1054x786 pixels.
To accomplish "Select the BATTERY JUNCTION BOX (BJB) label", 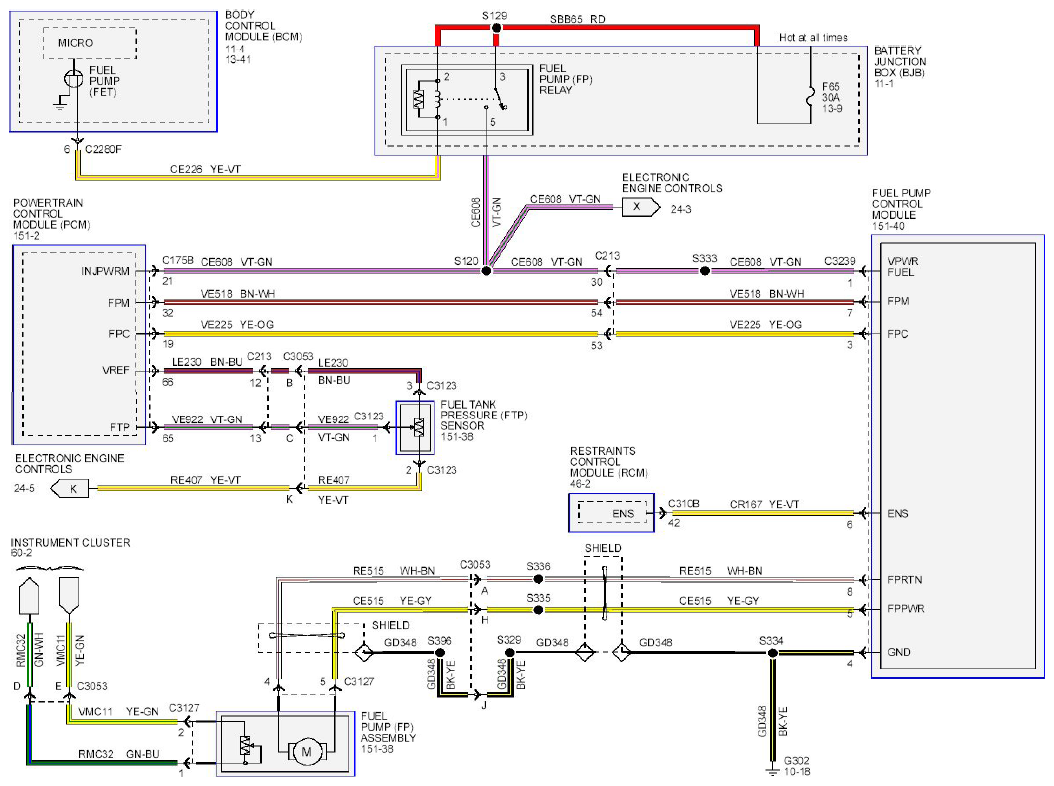I will (x=899, y=61).
